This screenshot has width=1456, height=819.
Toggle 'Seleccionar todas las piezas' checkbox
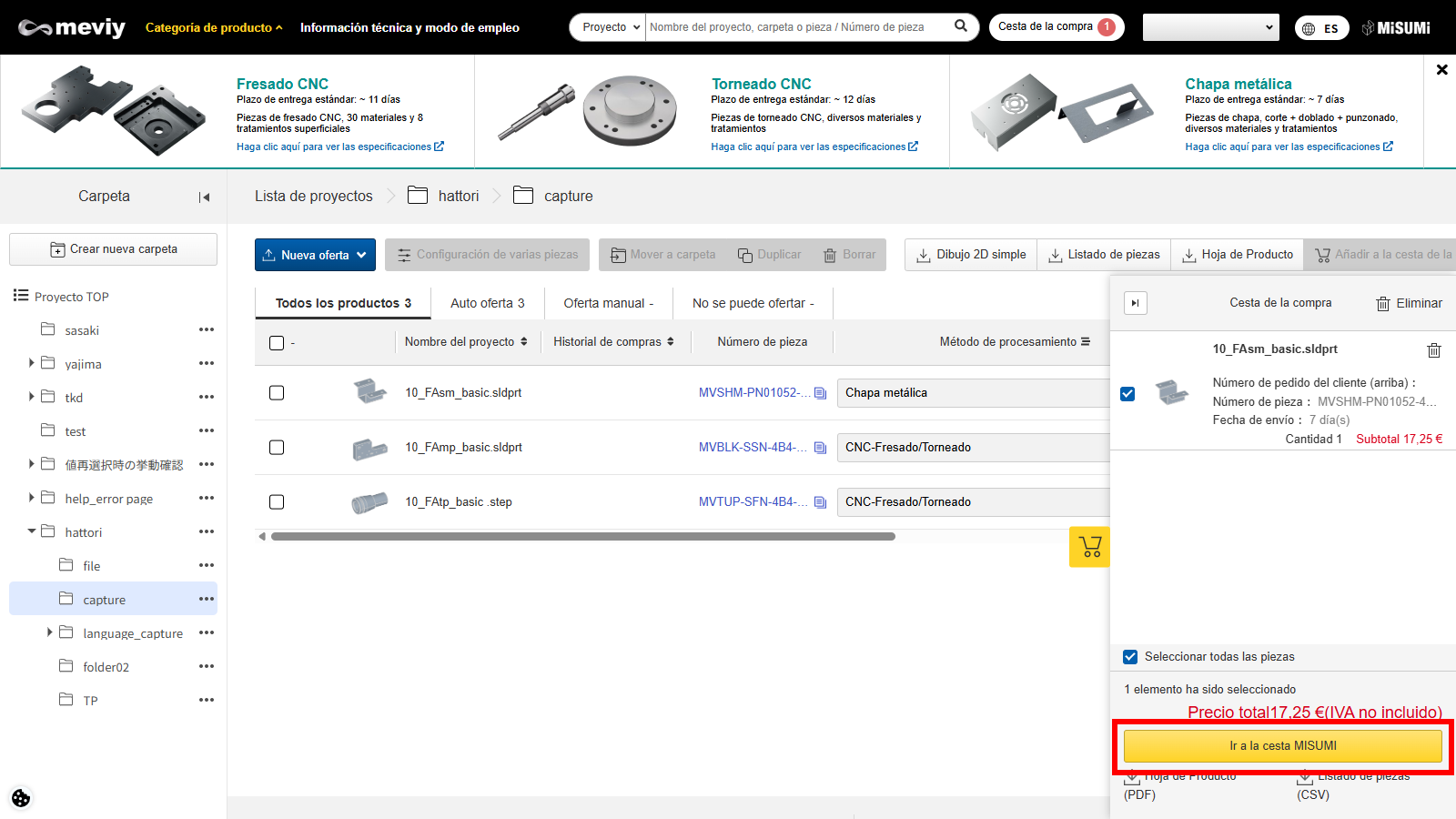pos(1130,657)
